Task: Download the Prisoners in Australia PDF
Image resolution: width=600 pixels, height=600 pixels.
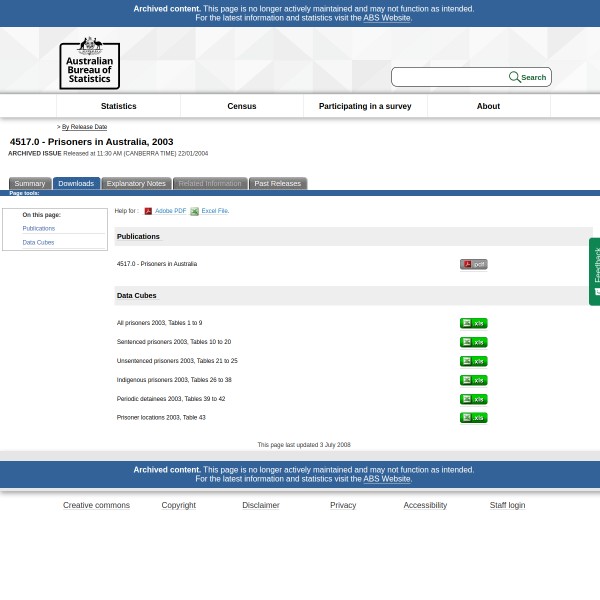Action: [473, 264]
